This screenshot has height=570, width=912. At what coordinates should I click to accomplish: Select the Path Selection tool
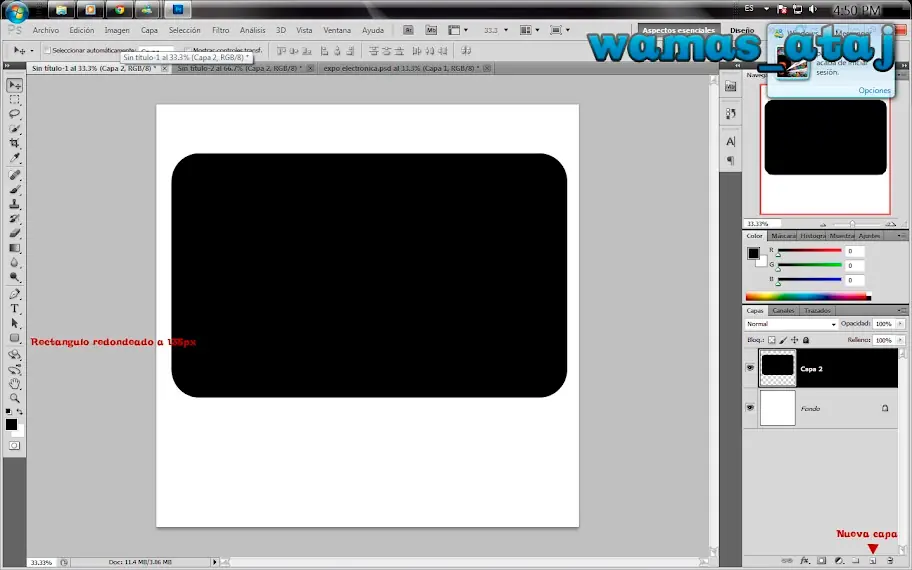(15, 323)
